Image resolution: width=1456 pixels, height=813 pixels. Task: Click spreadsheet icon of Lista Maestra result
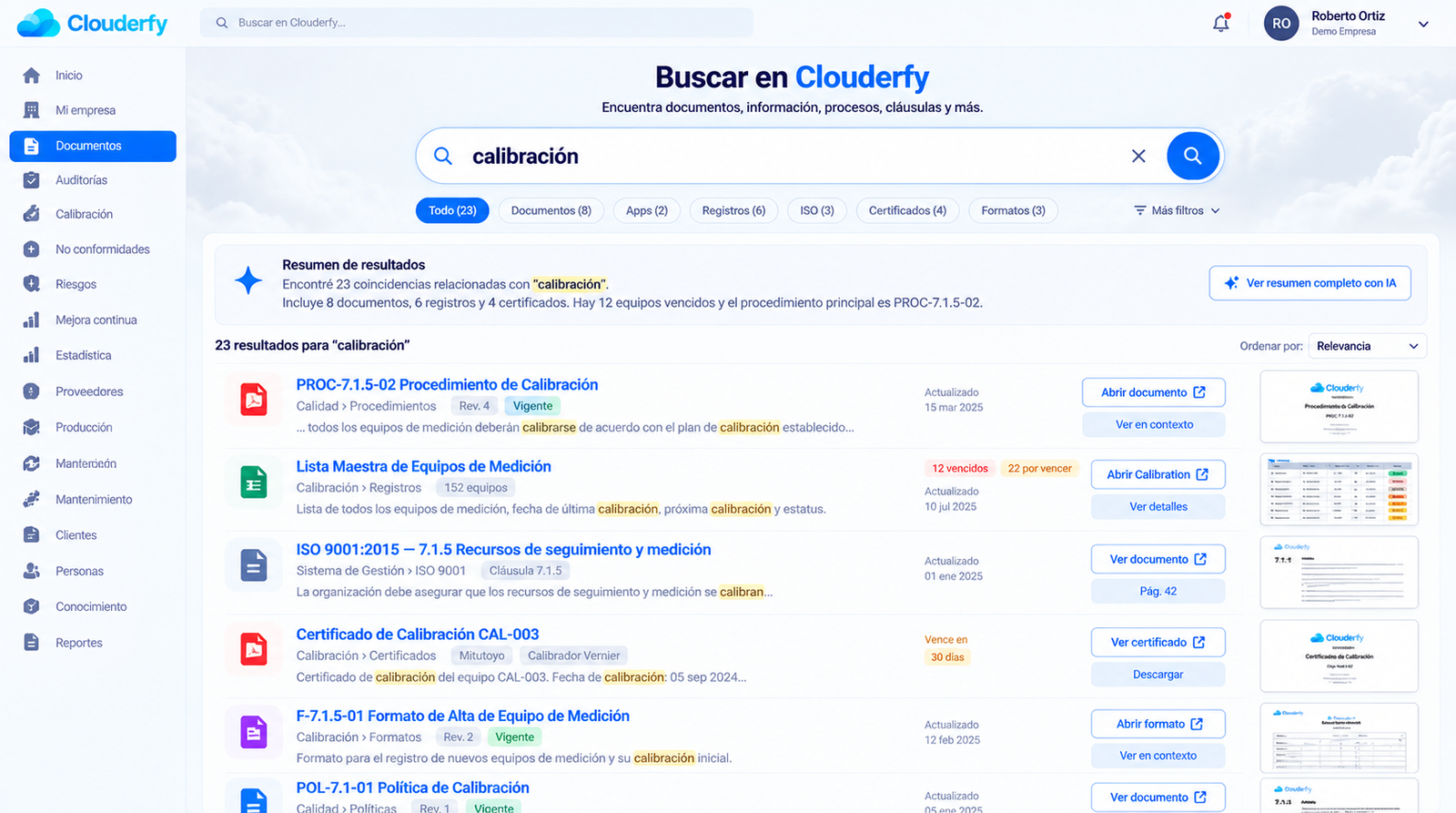click(x=254, y=482)
